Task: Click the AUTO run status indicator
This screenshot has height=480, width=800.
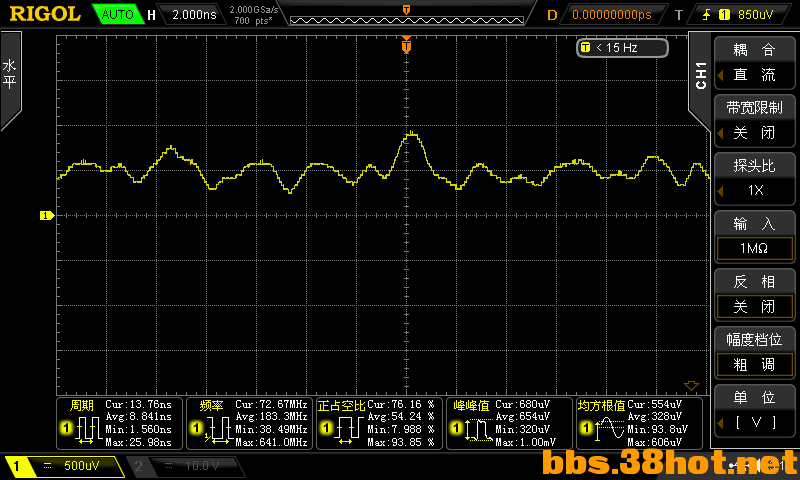Action: point(118,14)
